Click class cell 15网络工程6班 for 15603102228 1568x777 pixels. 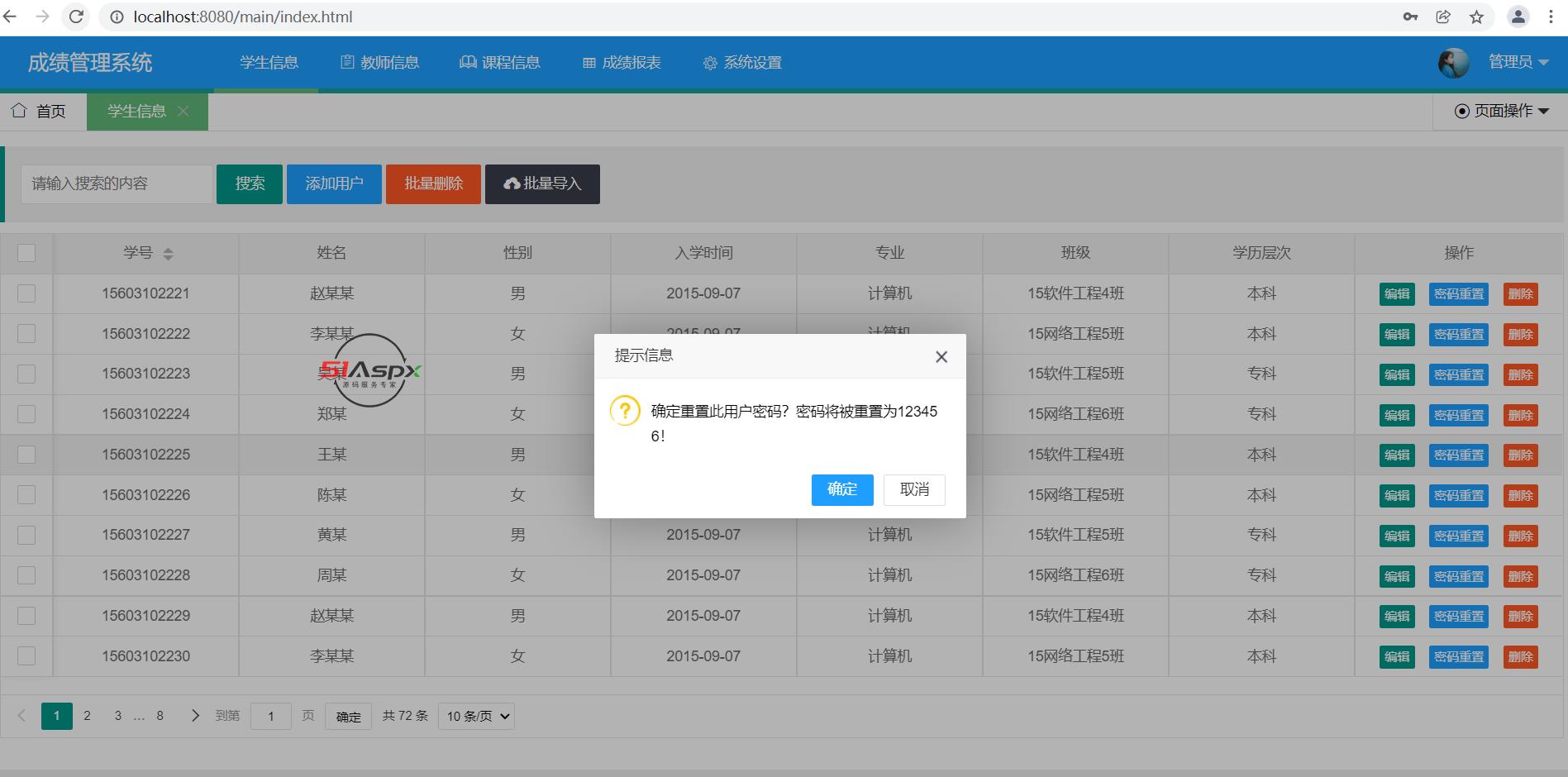1076,575
